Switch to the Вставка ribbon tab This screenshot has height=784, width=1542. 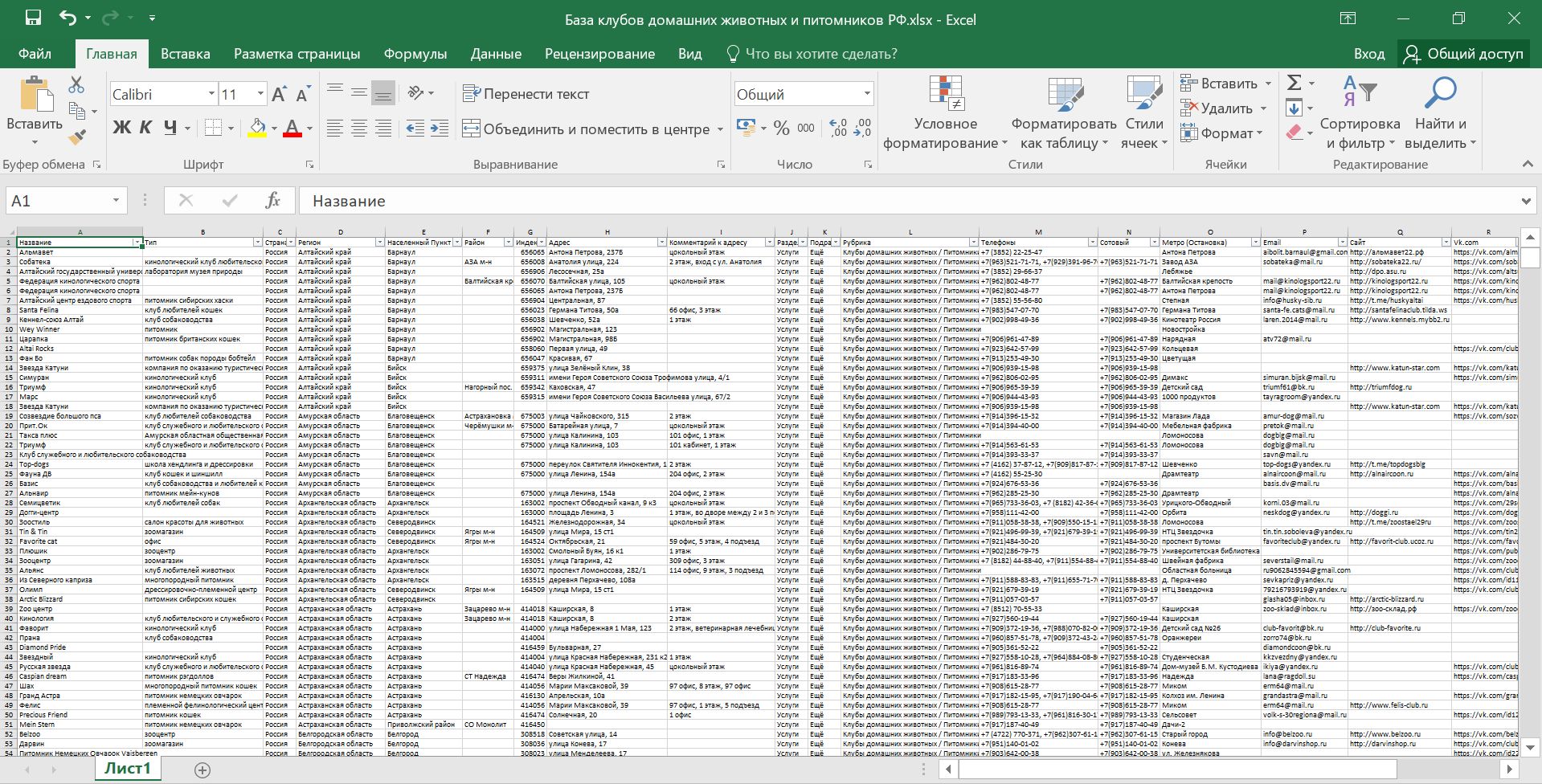pyautogui.click(x=185, y=54)
